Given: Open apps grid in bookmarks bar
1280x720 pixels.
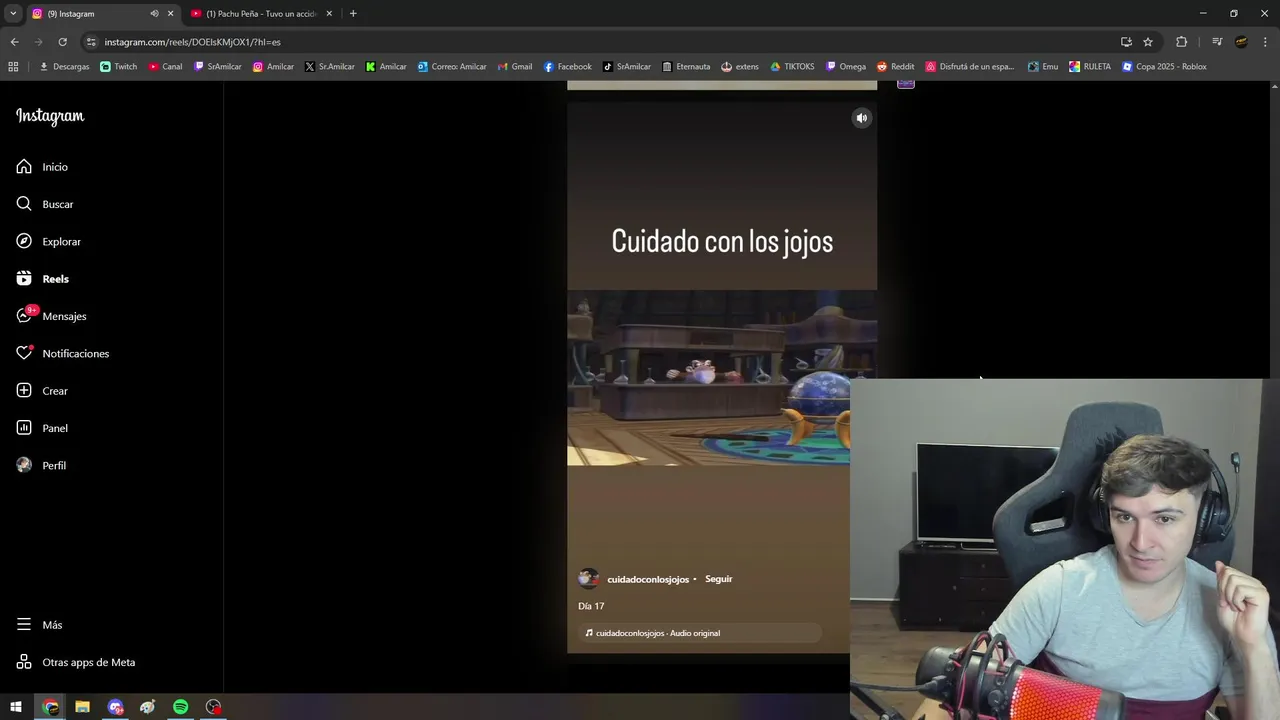Looking at the screenshot, I should pyautogui.click(x=13, y=67).
